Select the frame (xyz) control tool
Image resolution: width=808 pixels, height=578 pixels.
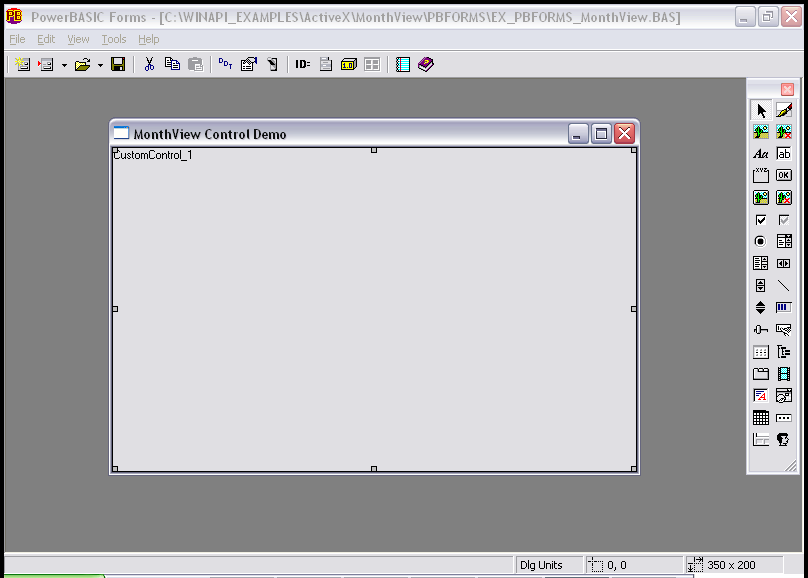pos(761,176)
